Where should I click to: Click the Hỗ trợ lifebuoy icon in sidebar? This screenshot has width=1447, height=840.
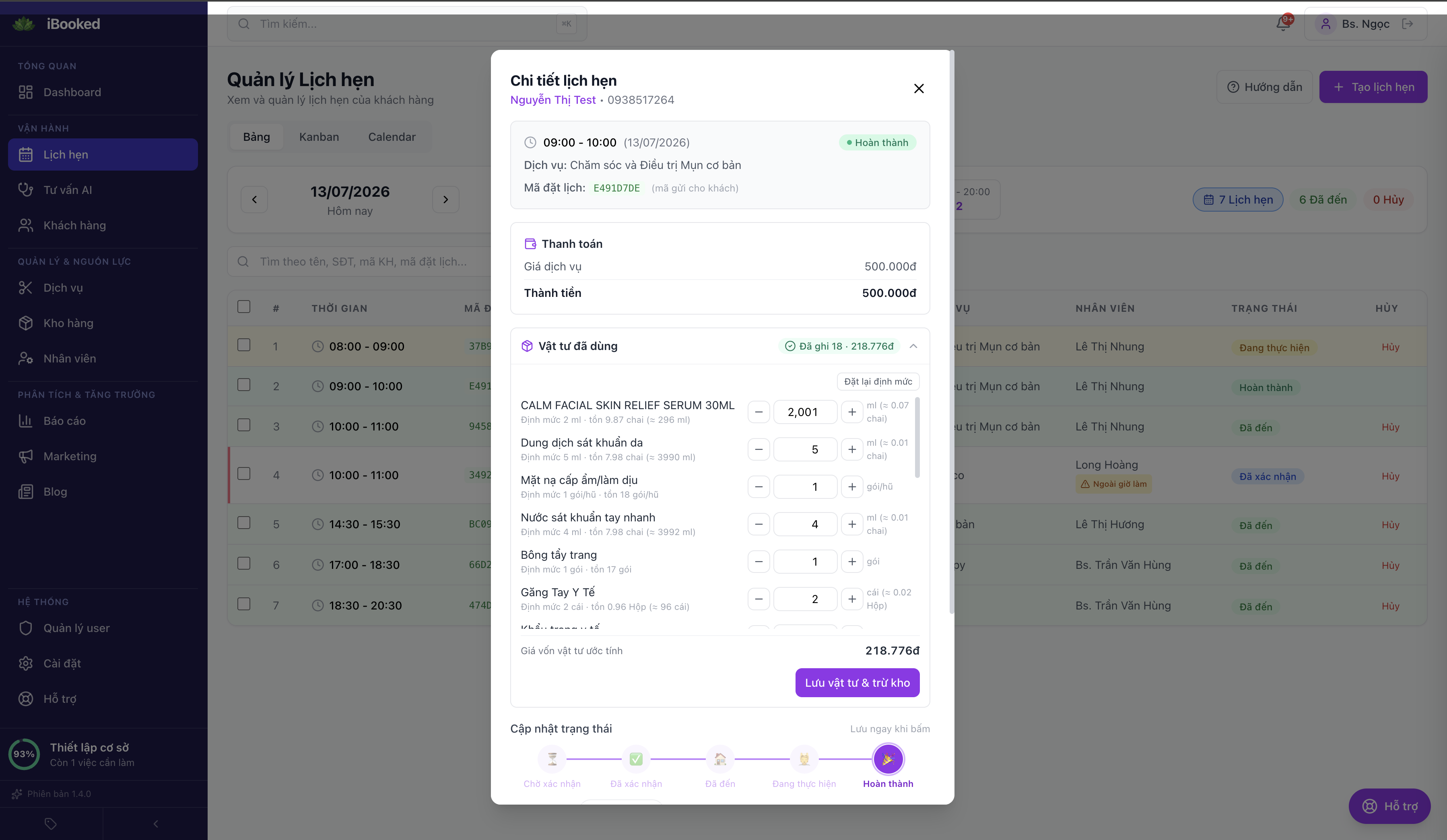pyautogui.click(x=25, y=699)
